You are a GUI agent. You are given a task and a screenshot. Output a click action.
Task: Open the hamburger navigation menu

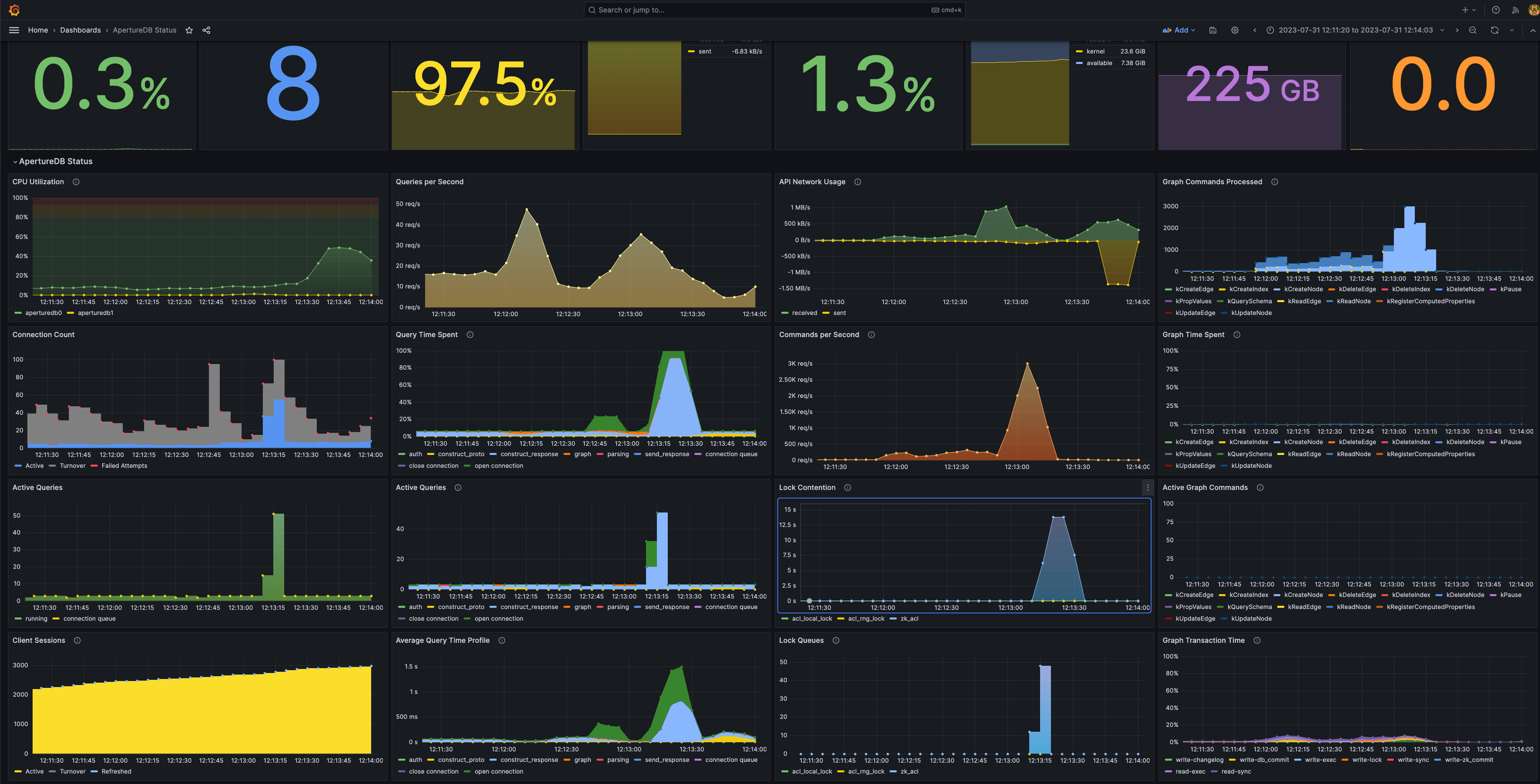(x=14, y=30)
